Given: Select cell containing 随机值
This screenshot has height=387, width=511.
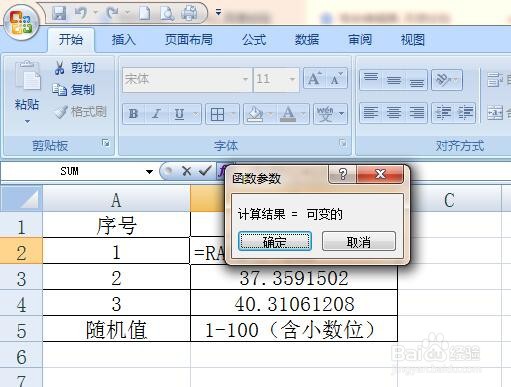Looking at the screenshot, I should click(x=116, y=329).
